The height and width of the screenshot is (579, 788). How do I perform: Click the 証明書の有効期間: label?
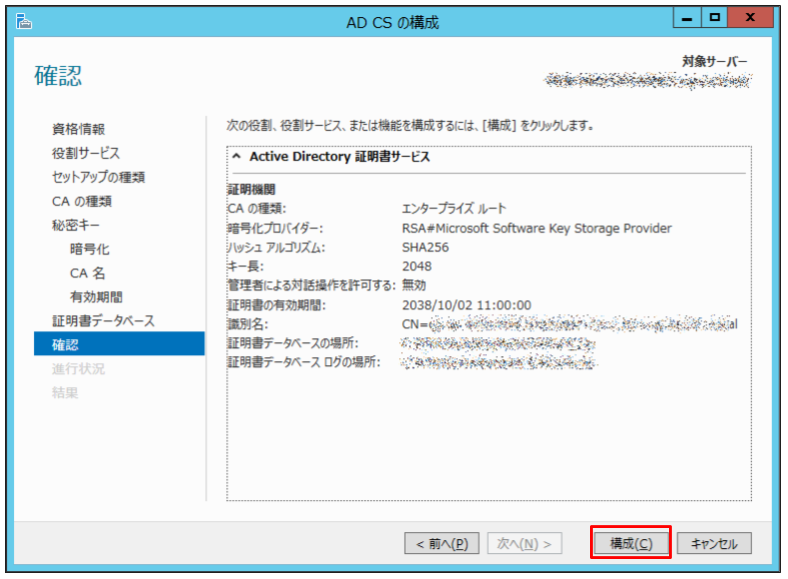click(x=277, y=305)
